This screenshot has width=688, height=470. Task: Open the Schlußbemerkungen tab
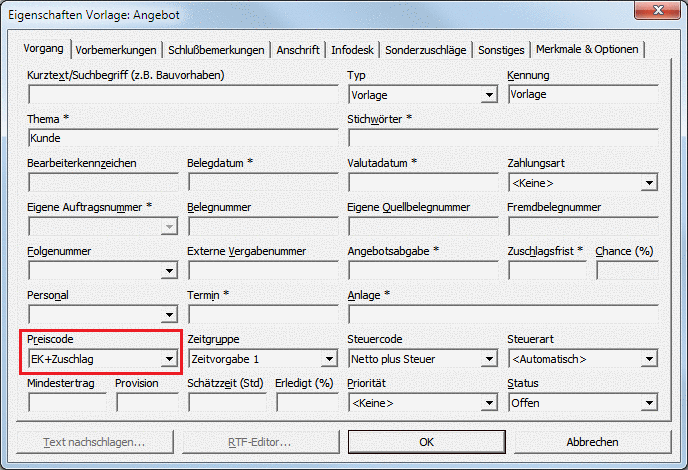pos(216,50)
